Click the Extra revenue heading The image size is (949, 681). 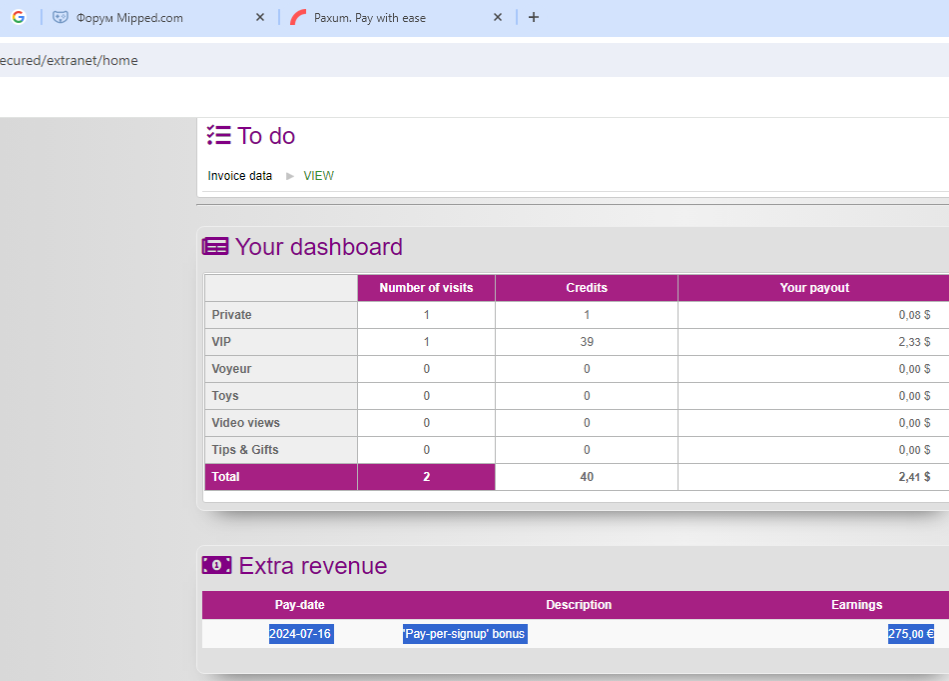coord(313,566)
